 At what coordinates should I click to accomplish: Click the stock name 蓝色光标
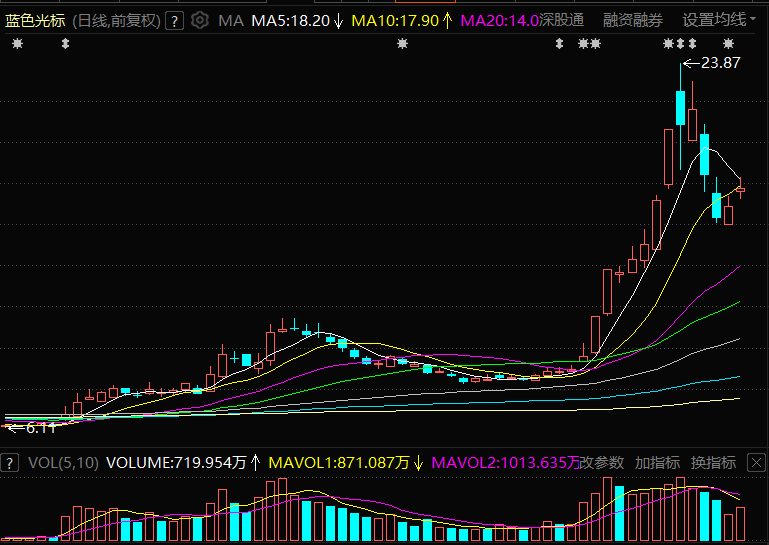(35, 21)
